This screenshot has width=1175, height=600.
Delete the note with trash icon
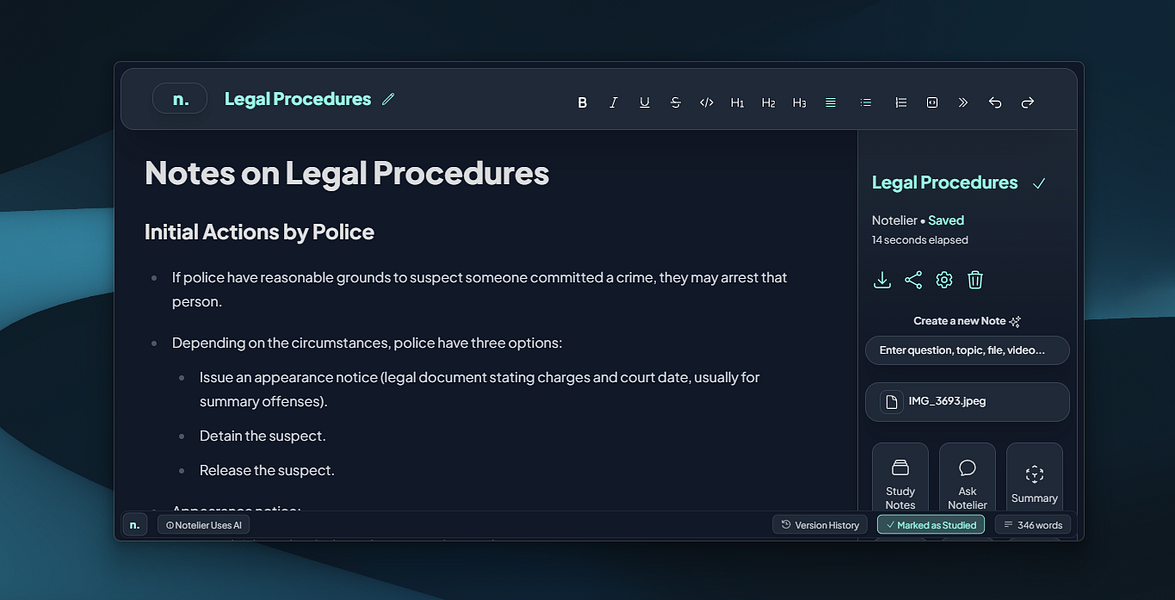coord(975,280)
